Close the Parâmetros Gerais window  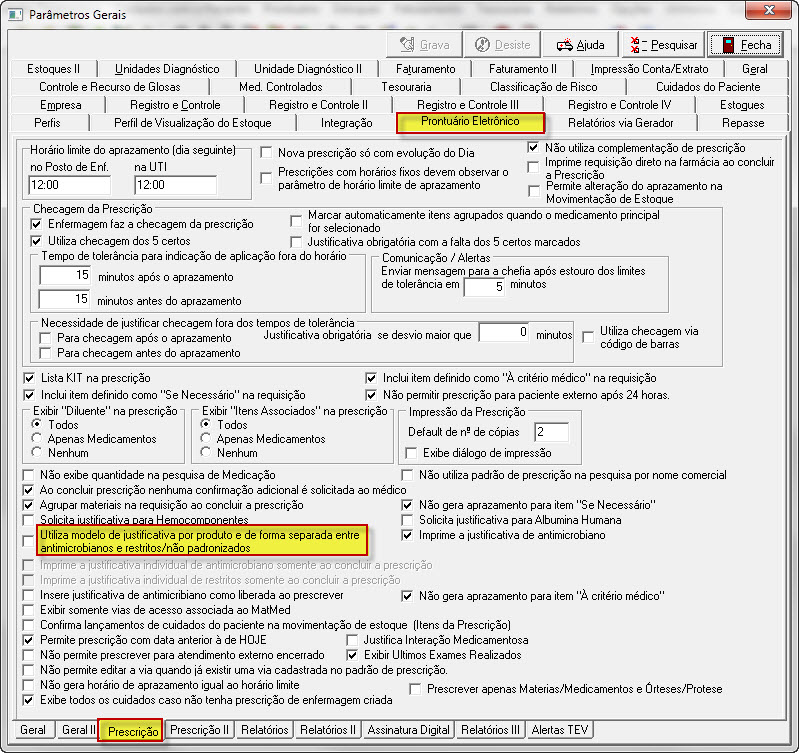(768, 10)
